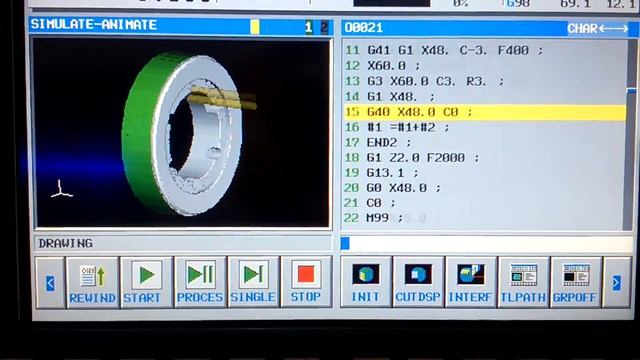Click the key input buffer field
640x360 pixels.
(487, 244)
